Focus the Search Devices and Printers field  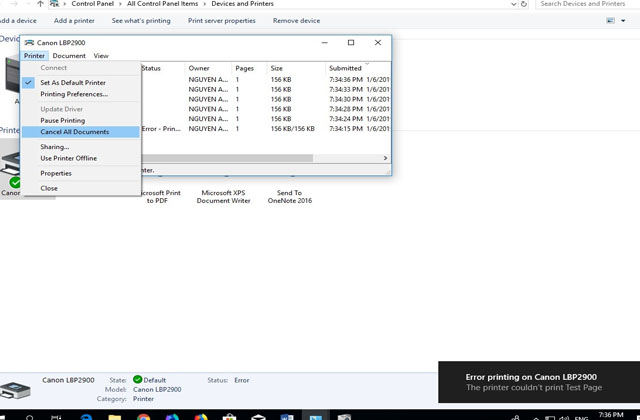click(587, 4)
